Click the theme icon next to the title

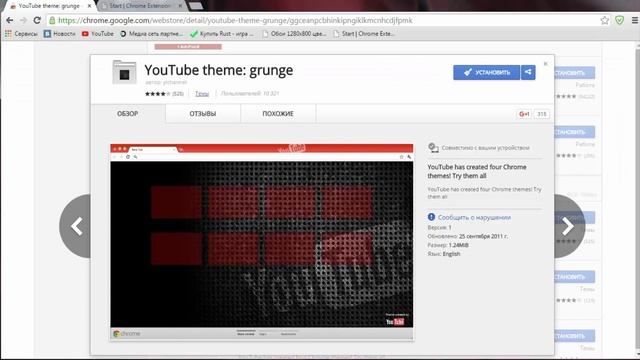pos(124,72)
